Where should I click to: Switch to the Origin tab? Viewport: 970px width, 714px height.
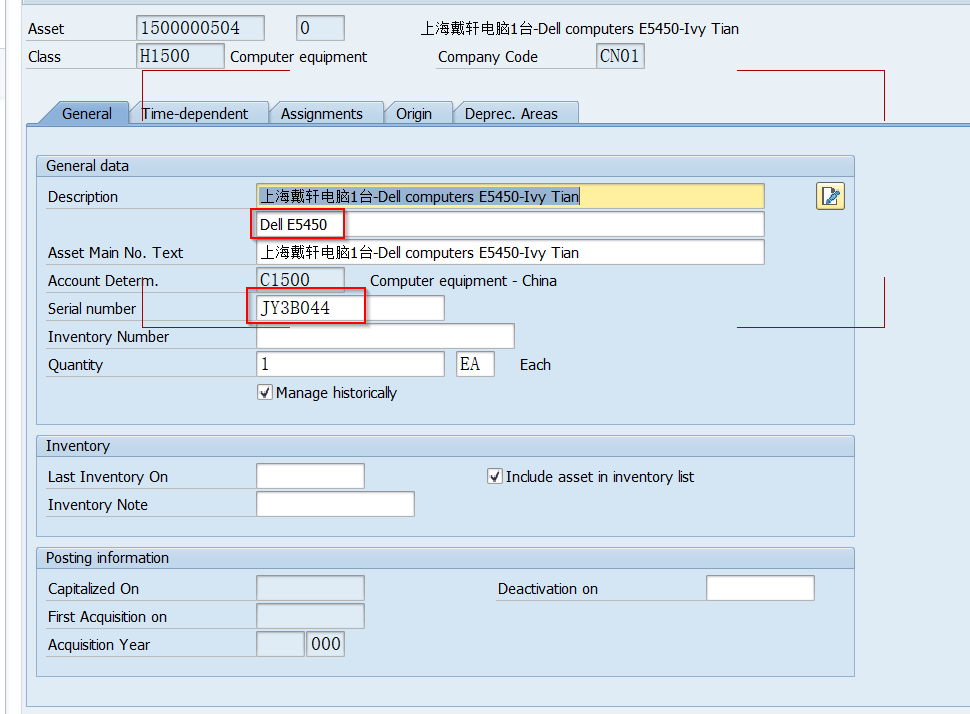(414, 114)
